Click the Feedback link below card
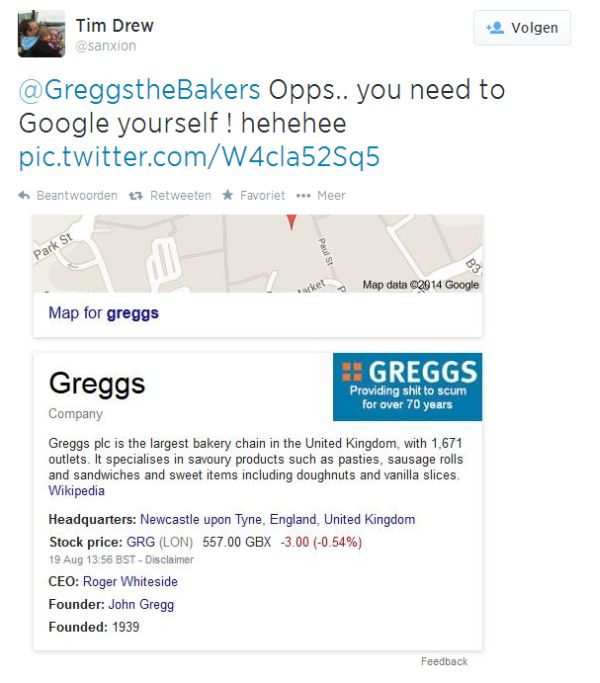 (444, 661)
